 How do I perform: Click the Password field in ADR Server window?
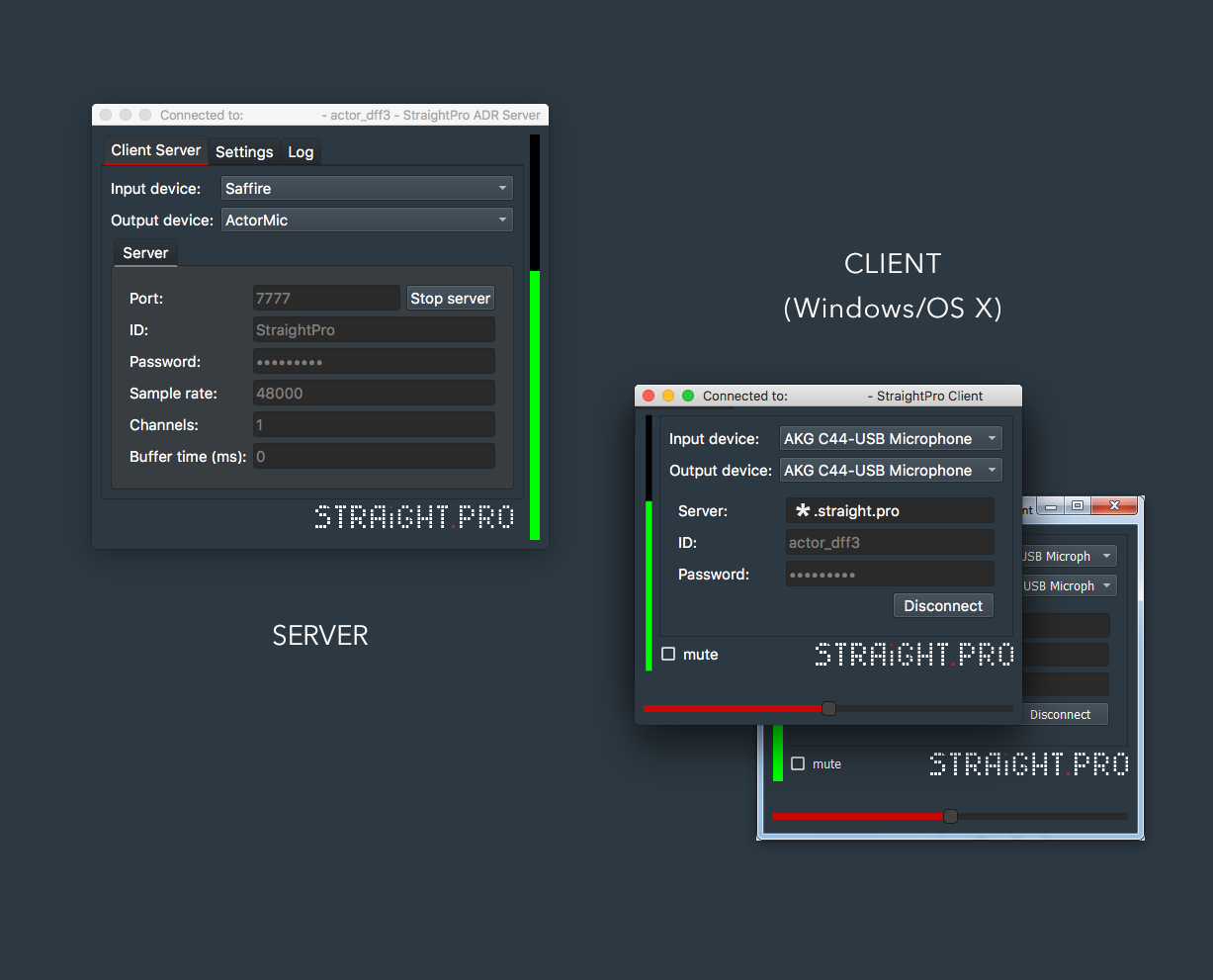pyautogui.click(x=374, y=361)
